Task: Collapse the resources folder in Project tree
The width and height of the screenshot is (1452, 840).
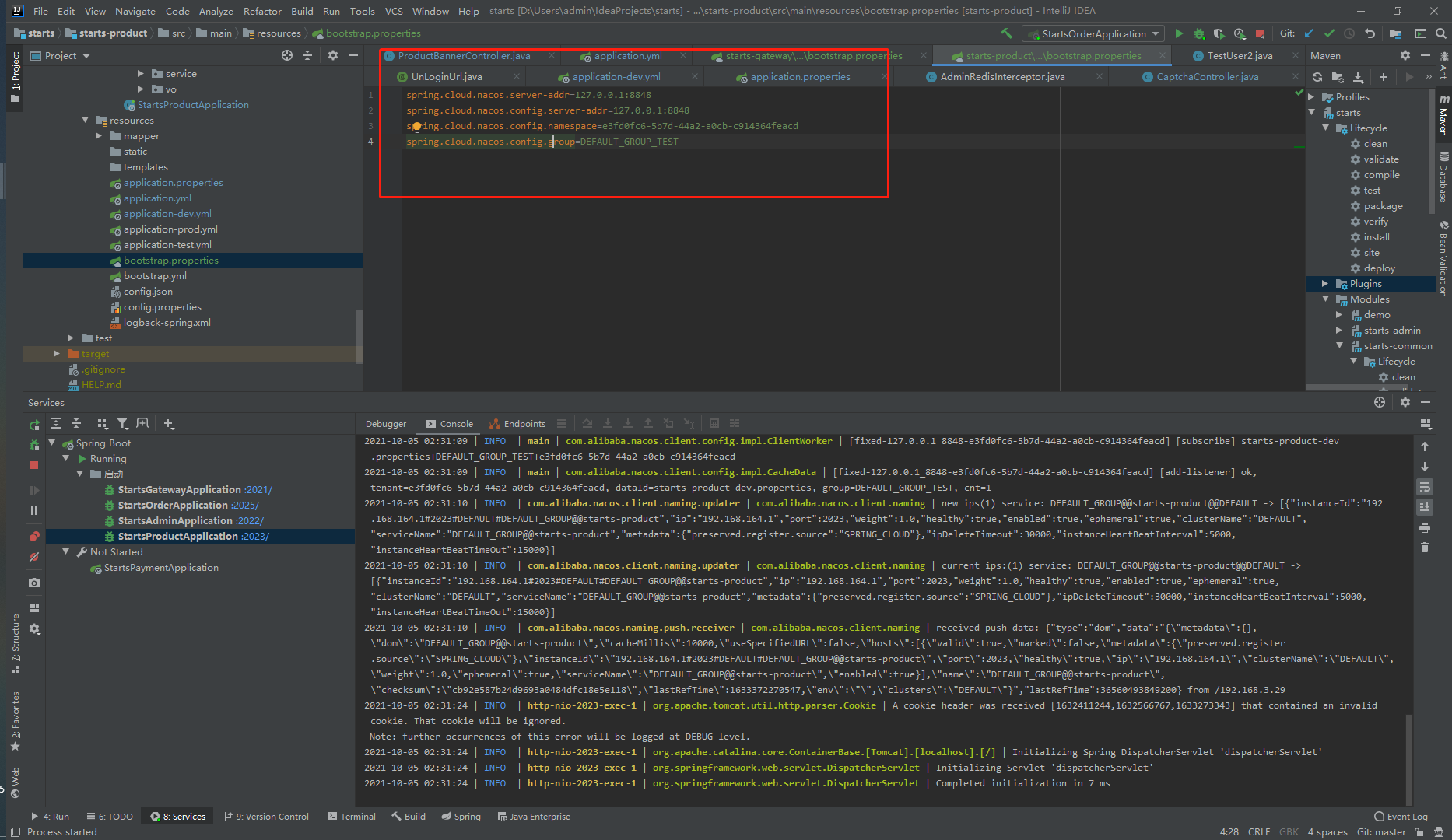Action: coord(86,120)
